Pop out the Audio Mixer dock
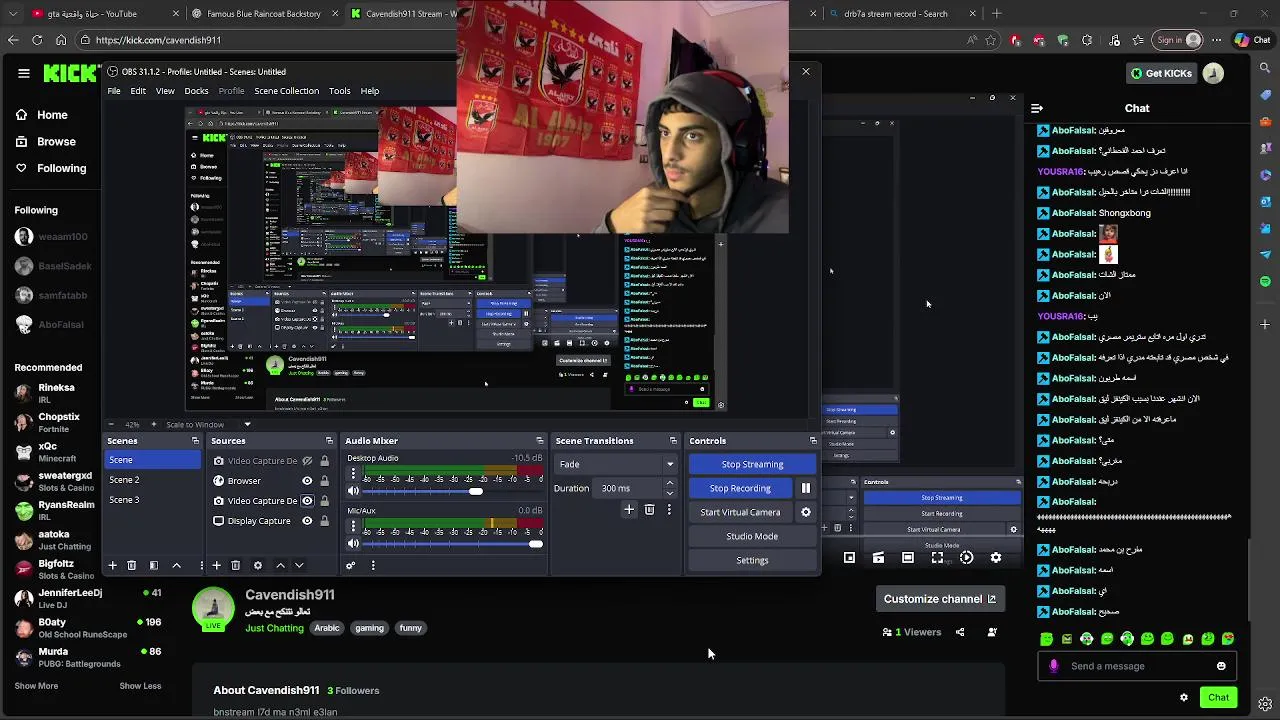1280x720 pixels. pos(540,441)
